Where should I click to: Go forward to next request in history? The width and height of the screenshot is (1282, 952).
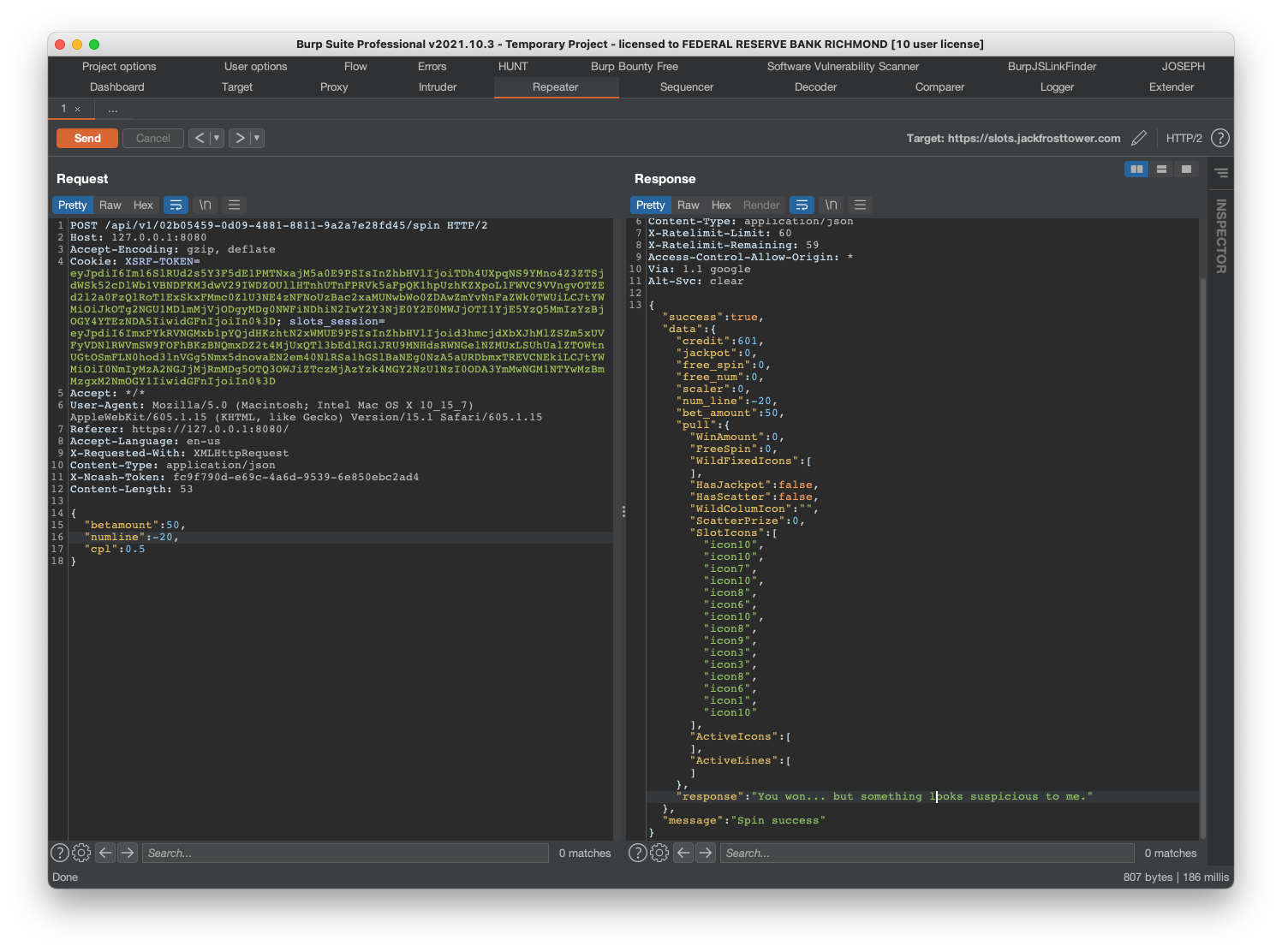240,138
